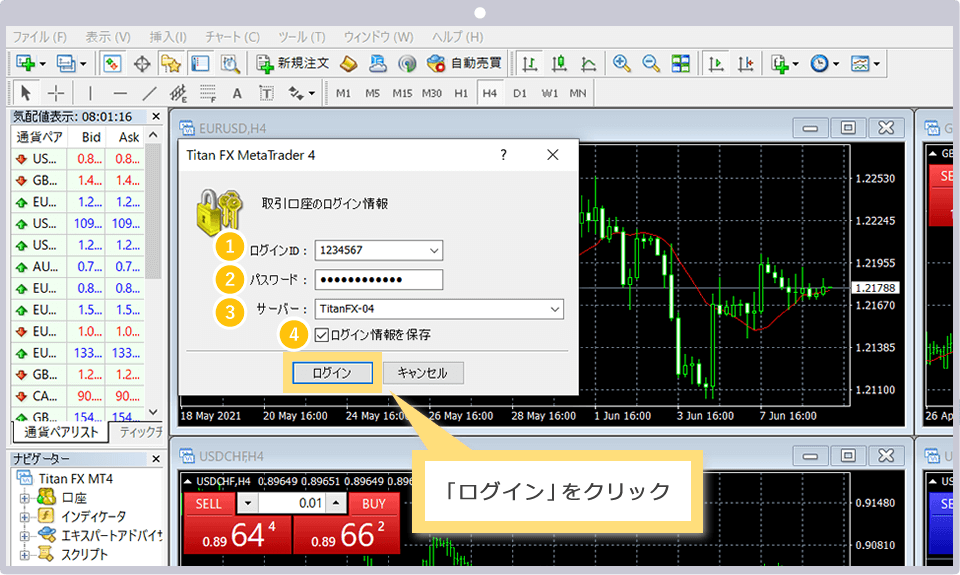Screen dimensions: 960x575
Task: Click the ログイン button
Action: tap(332, 373)
